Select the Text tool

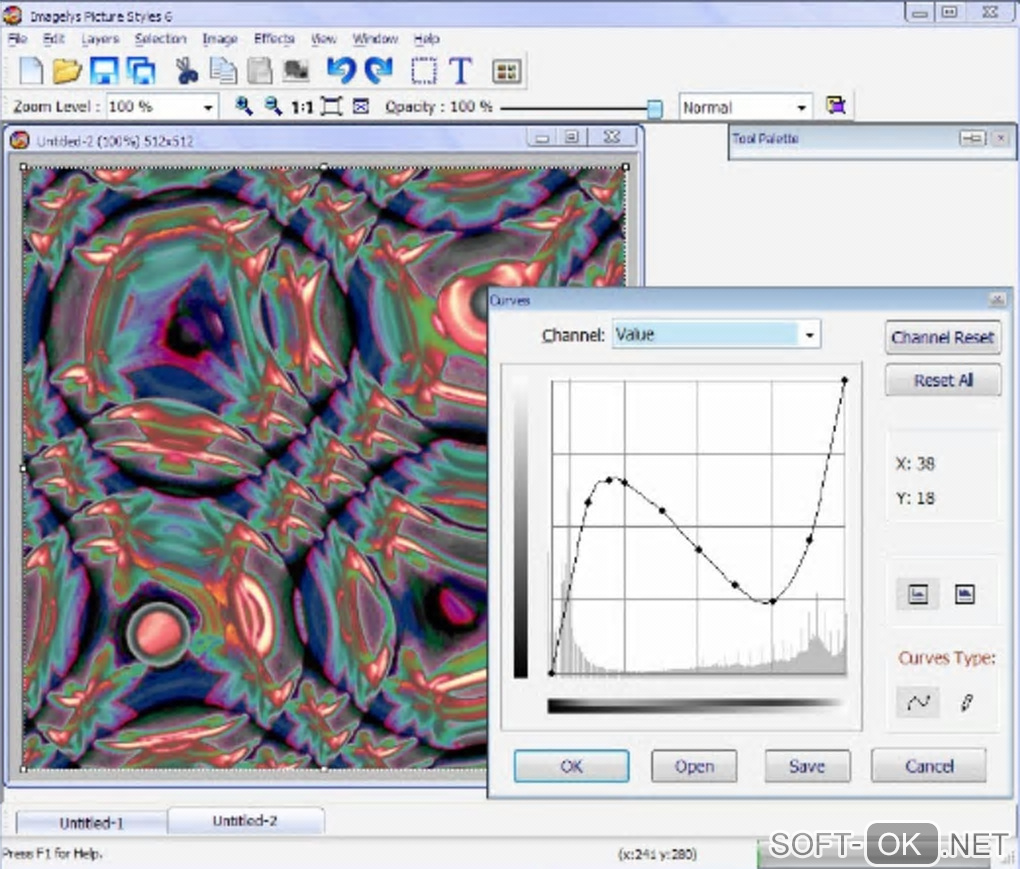click(x=461, y=71)
